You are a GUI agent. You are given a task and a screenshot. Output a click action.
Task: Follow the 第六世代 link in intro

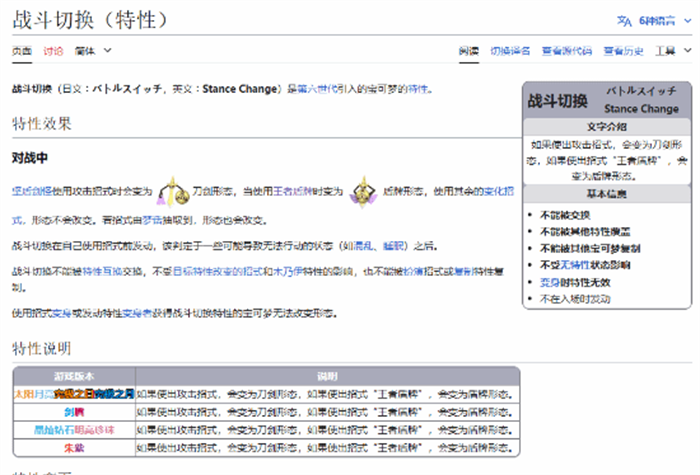[315, 89]
